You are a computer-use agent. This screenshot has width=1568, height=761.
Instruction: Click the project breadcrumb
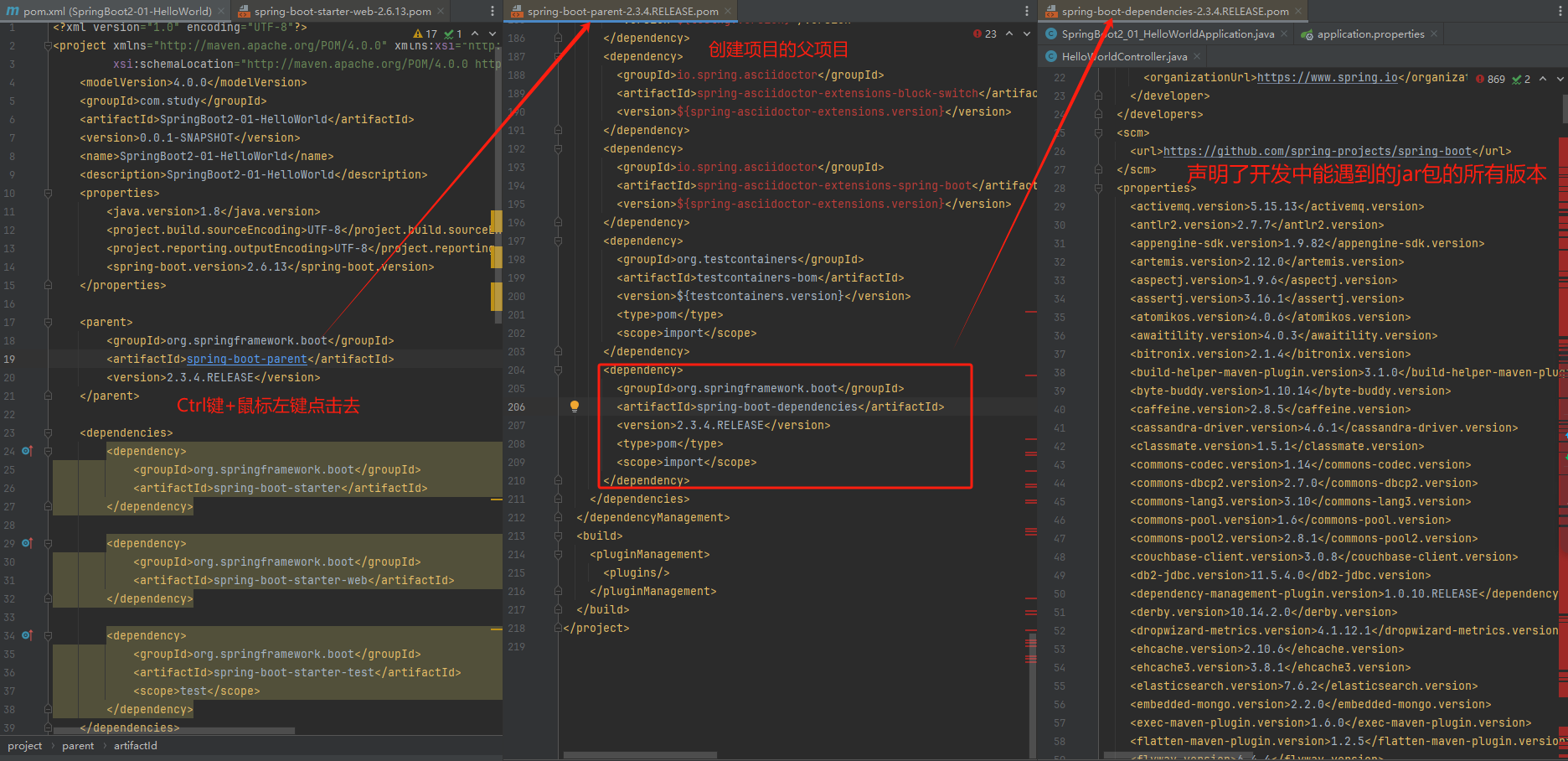(x=24, y=746)
